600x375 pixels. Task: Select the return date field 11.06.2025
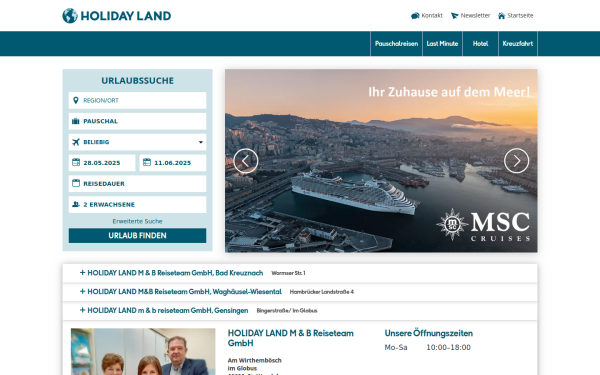pos(173,163)
